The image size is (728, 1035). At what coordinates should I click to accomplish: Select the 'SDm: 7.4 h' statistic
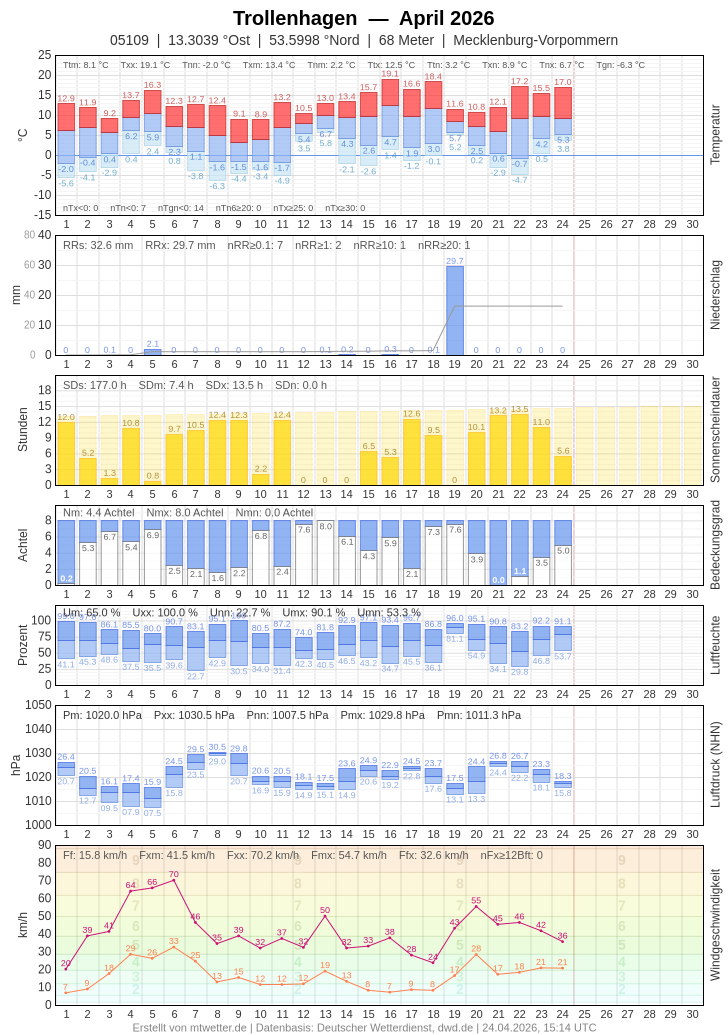(x=166, y=385)
